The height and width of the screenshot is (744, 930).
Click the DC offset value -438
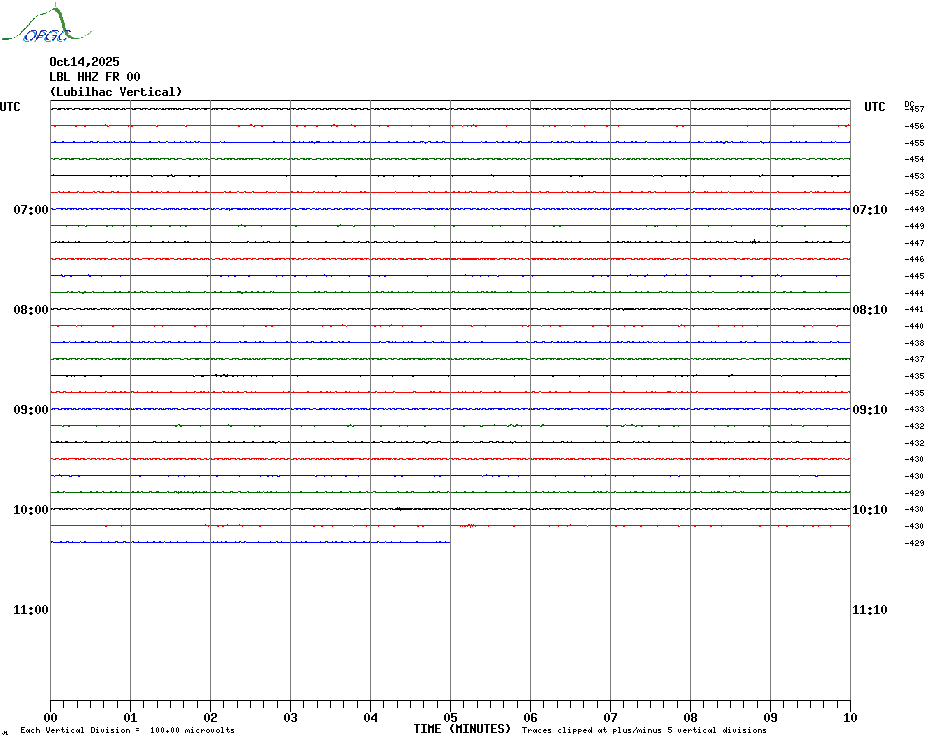[915, 343]
